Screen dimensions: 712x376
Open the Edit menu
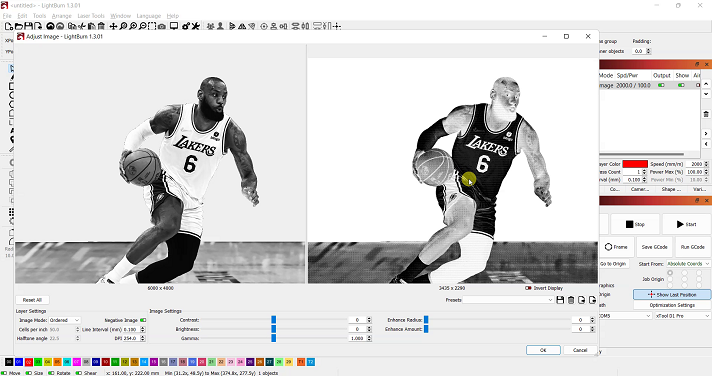pos(22,16)
